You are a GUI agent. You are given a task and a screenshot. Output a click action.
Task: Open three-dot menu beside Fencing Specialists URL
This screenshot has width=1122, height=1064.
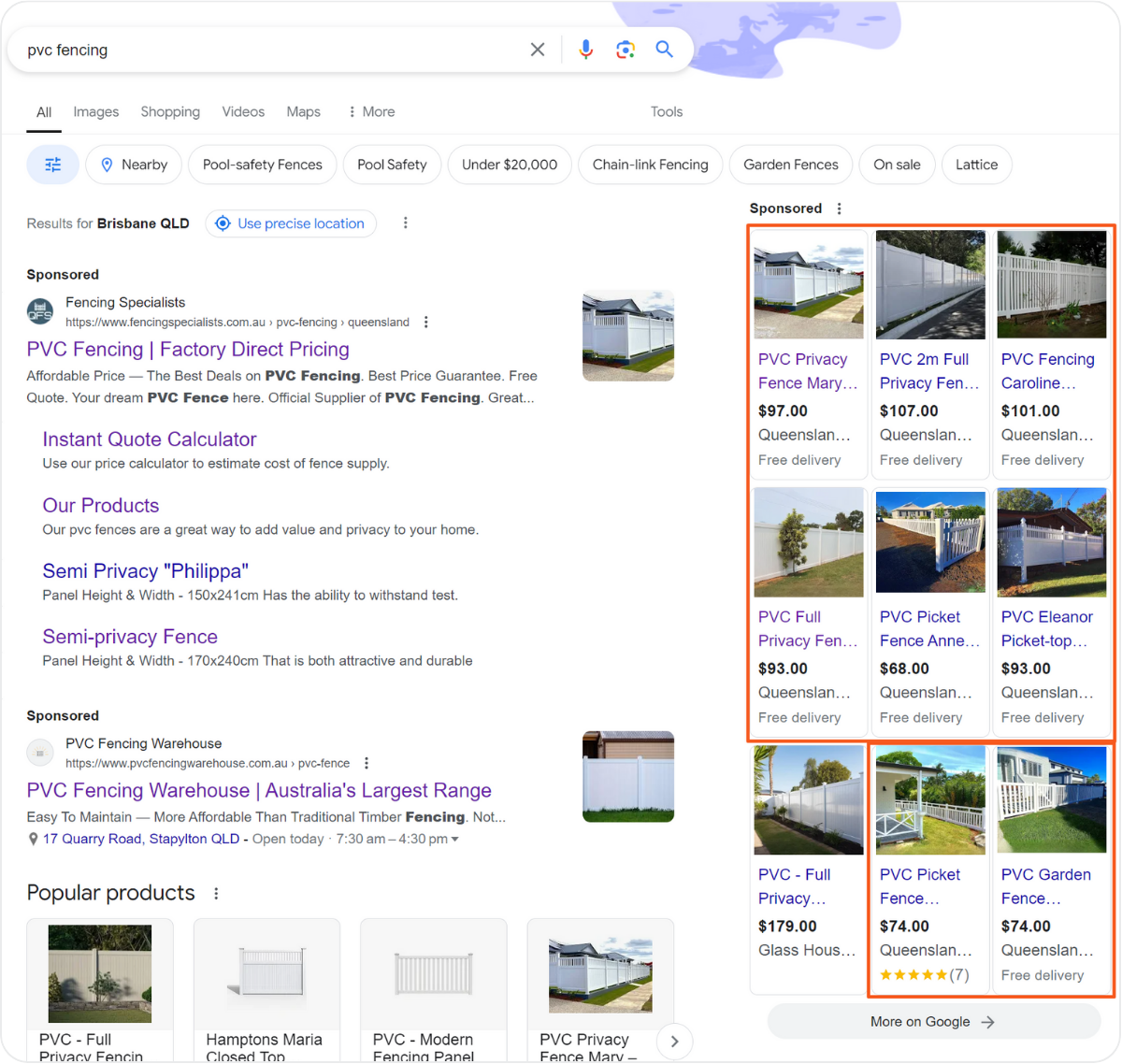[x=426, y=323]
